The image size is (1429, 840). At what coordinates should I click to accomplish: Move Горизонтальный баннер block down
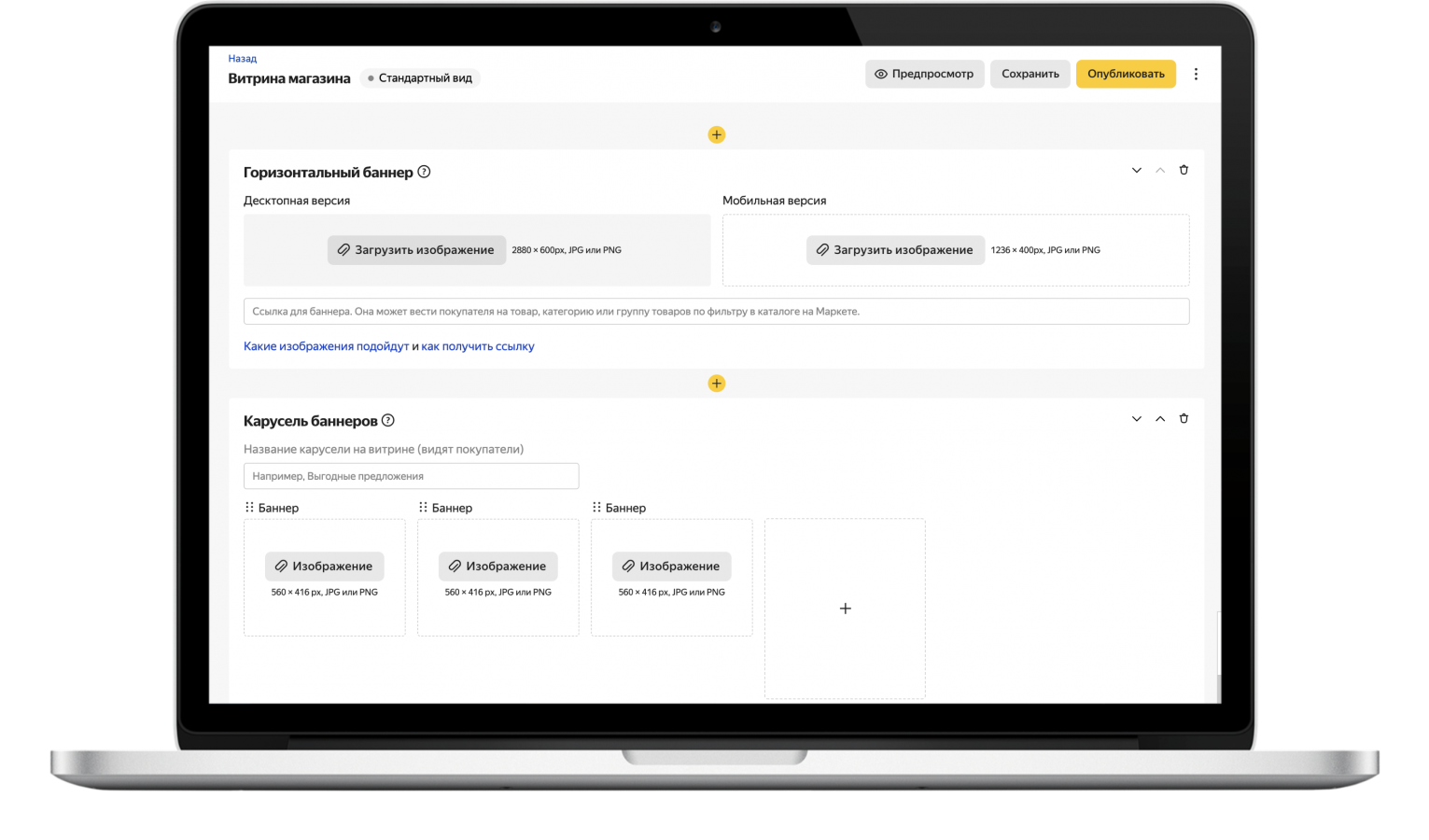tap(1136, 170)
